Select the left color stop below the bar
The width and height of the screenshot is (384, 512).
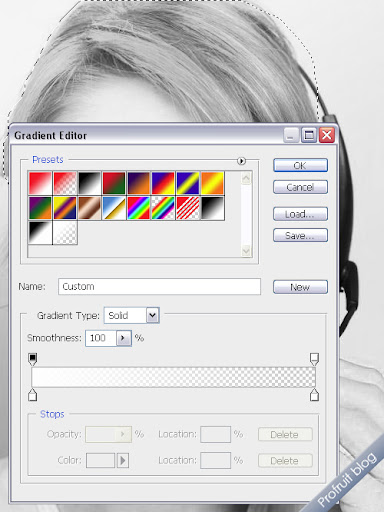coord(32,395)
